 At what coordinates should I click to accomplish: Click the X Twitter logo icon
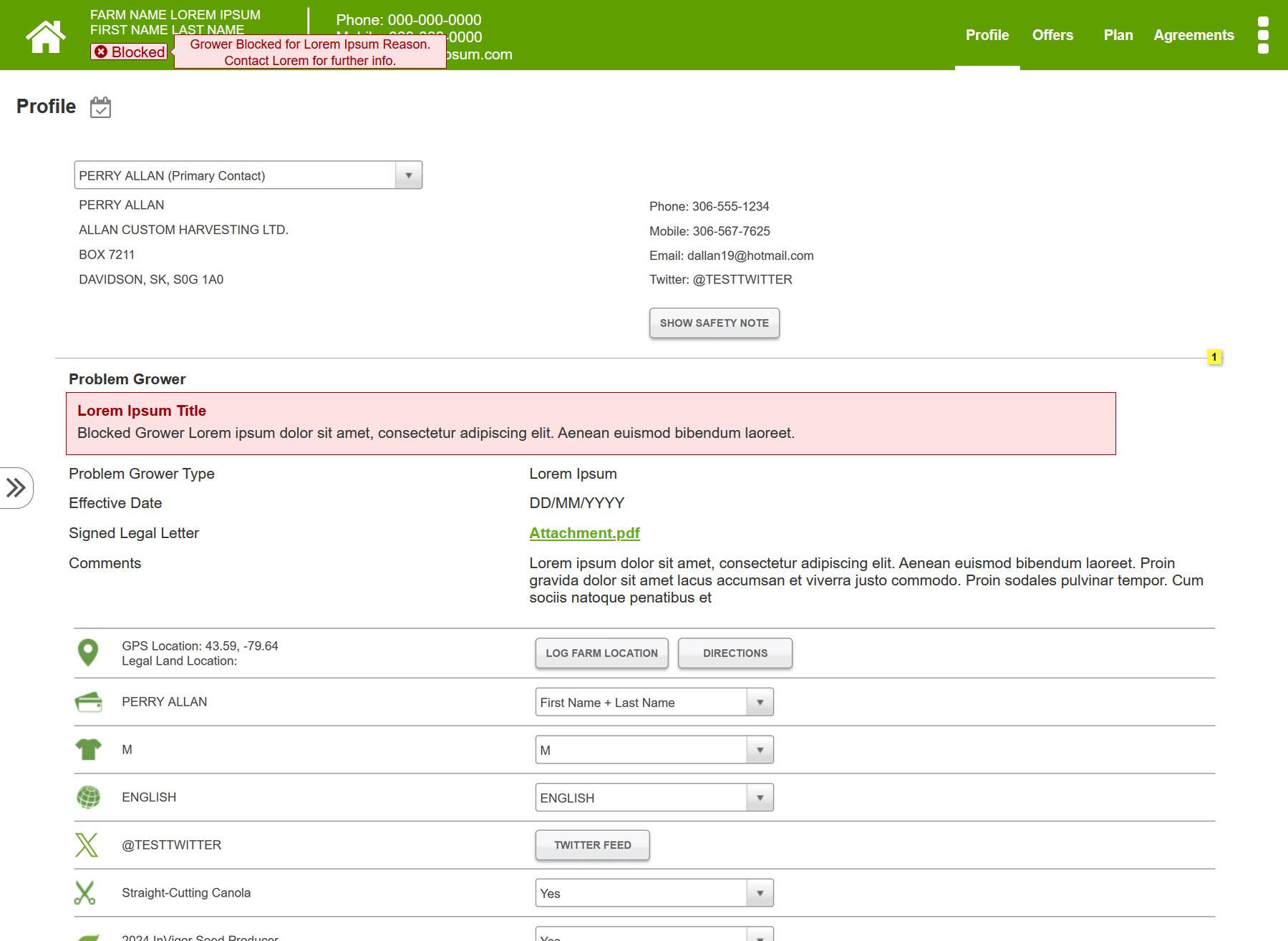(87, 845)
